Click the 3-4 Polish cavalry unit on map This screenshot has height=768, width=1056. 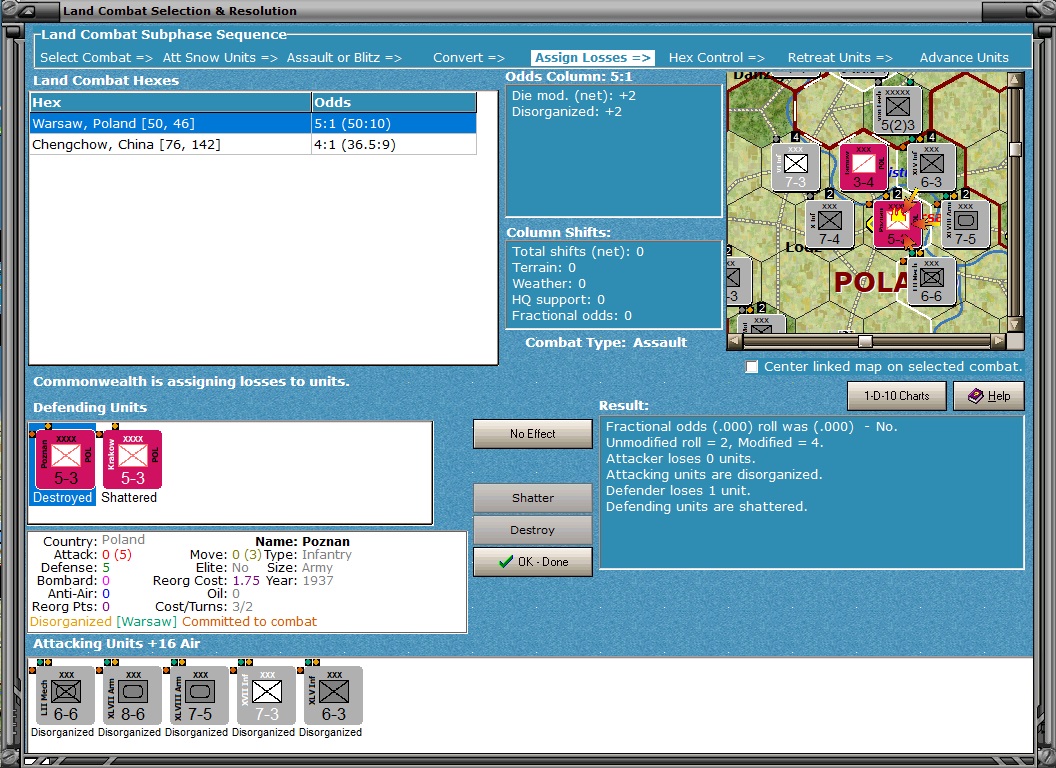(863, 167)
